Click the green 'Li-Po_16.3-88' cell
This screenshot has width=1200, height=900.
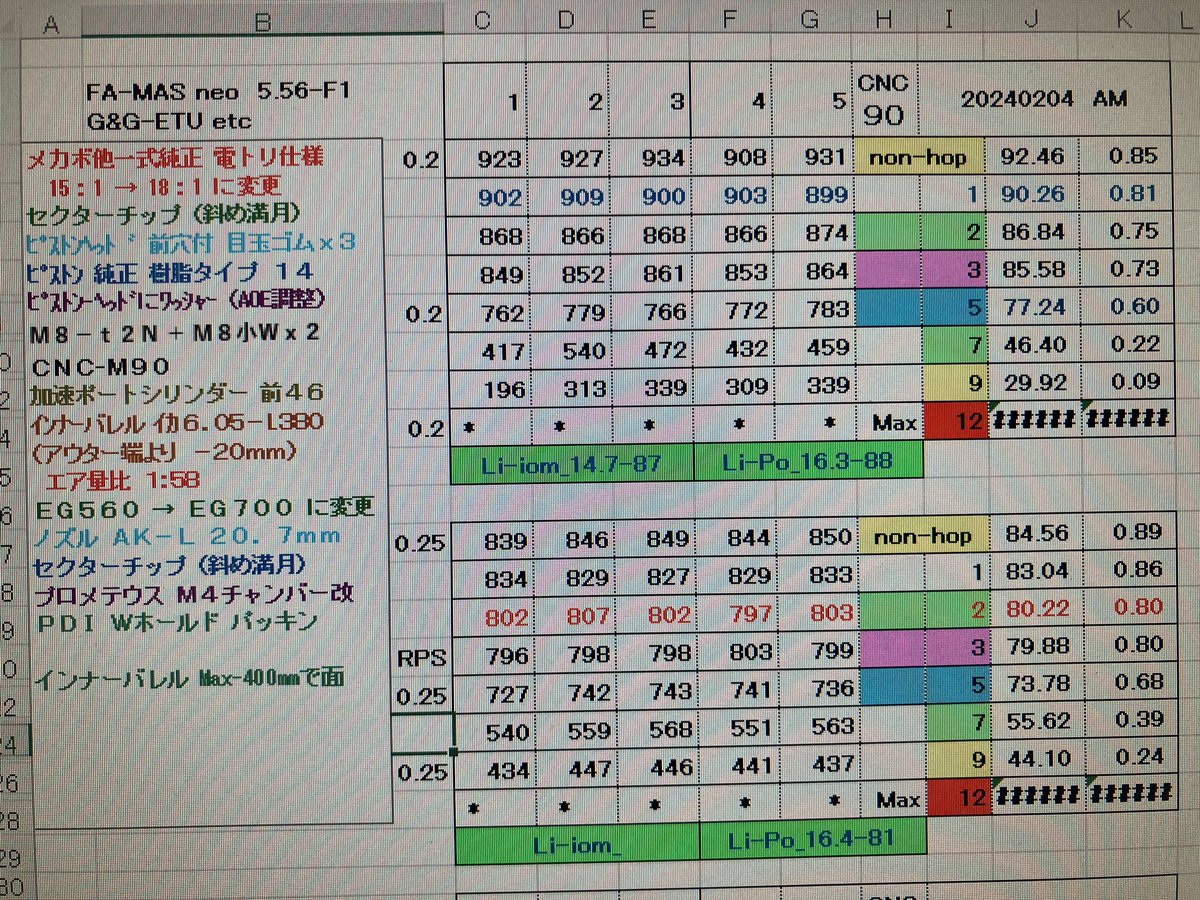tap(806, 463)
